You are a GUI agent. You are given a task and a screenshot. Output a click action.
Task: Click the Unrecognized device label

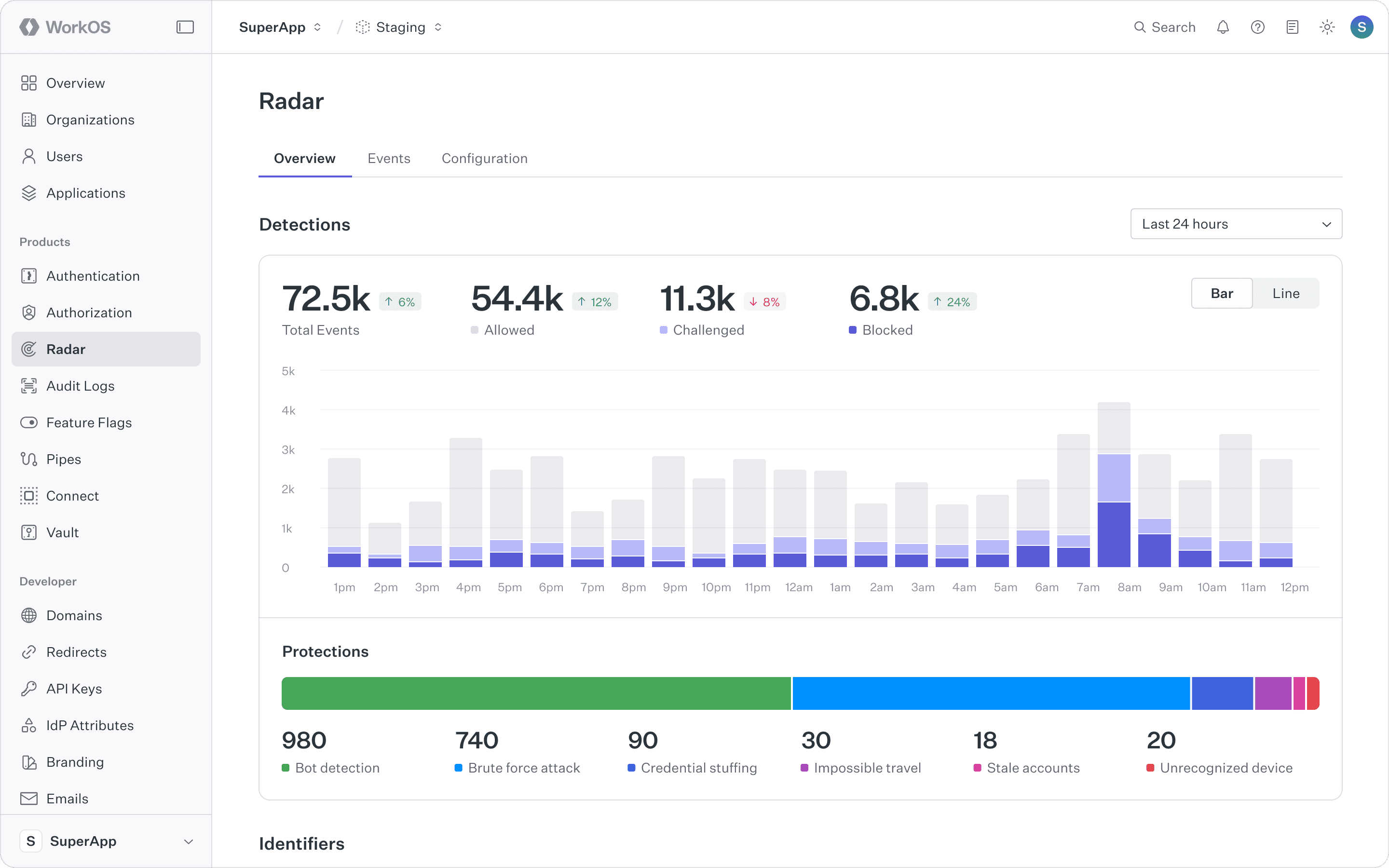point(1226,768)
